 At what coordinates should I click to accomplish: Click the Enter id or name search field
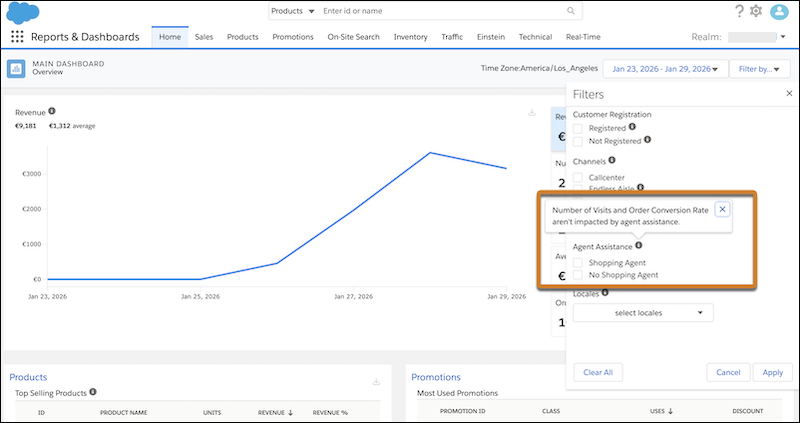click(x=443, y=11)
